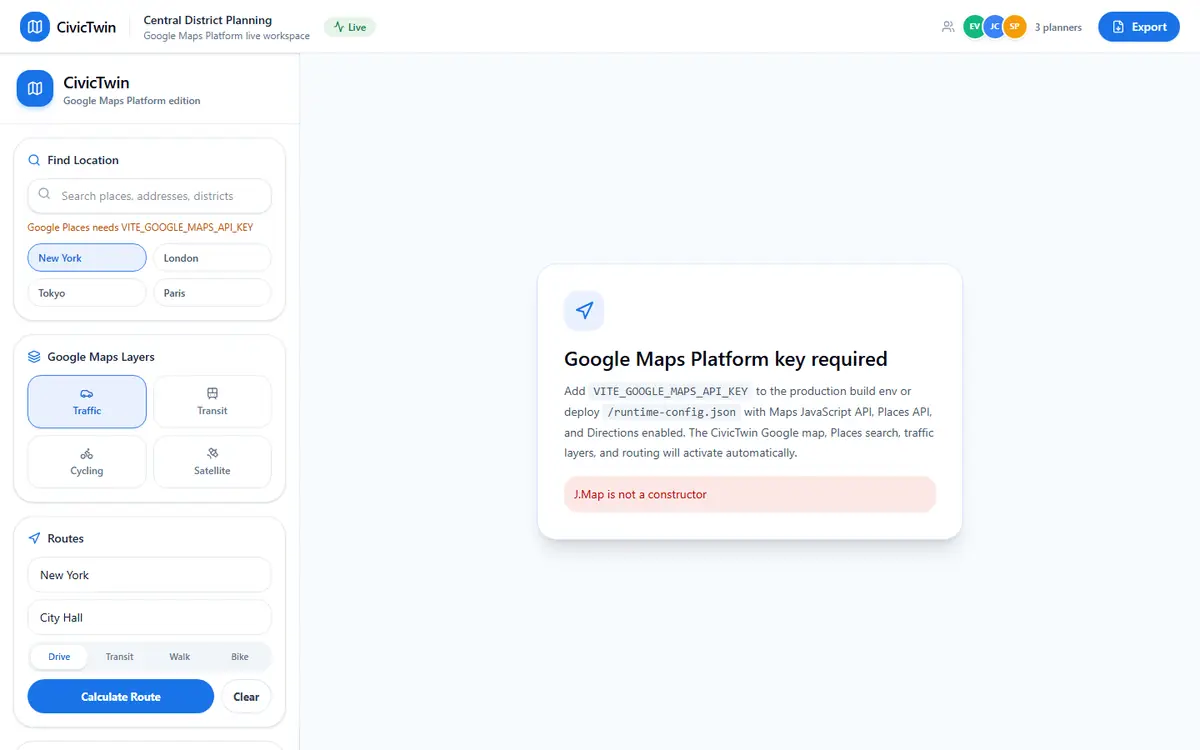Click the planners people icon

(x=948, y=27)
